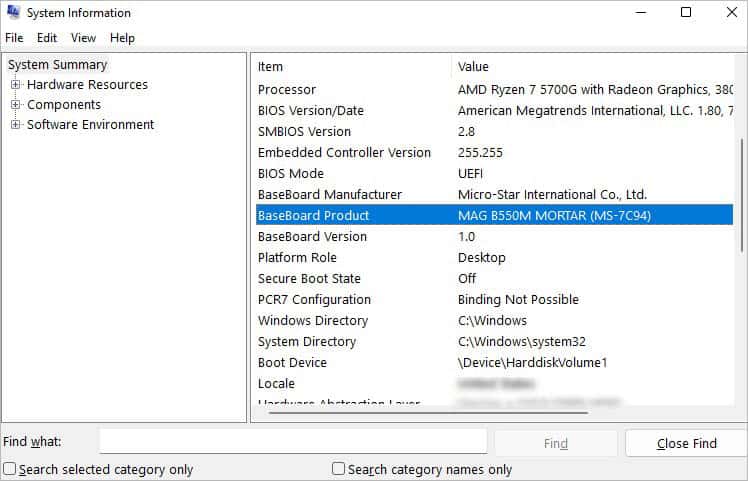Viewport: 748px width, 481px height.
Task: Enable Search category names only checkbox
Action: coord(338,469)
